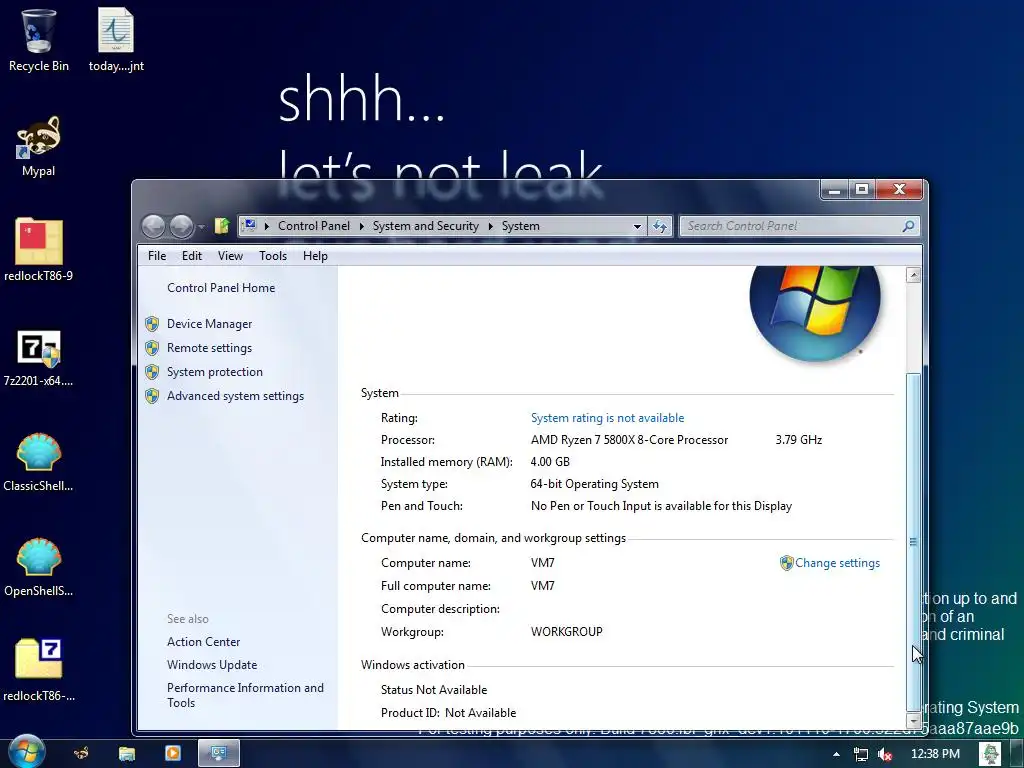Open System protection link
1024x768 pixels.
[215, 372]
